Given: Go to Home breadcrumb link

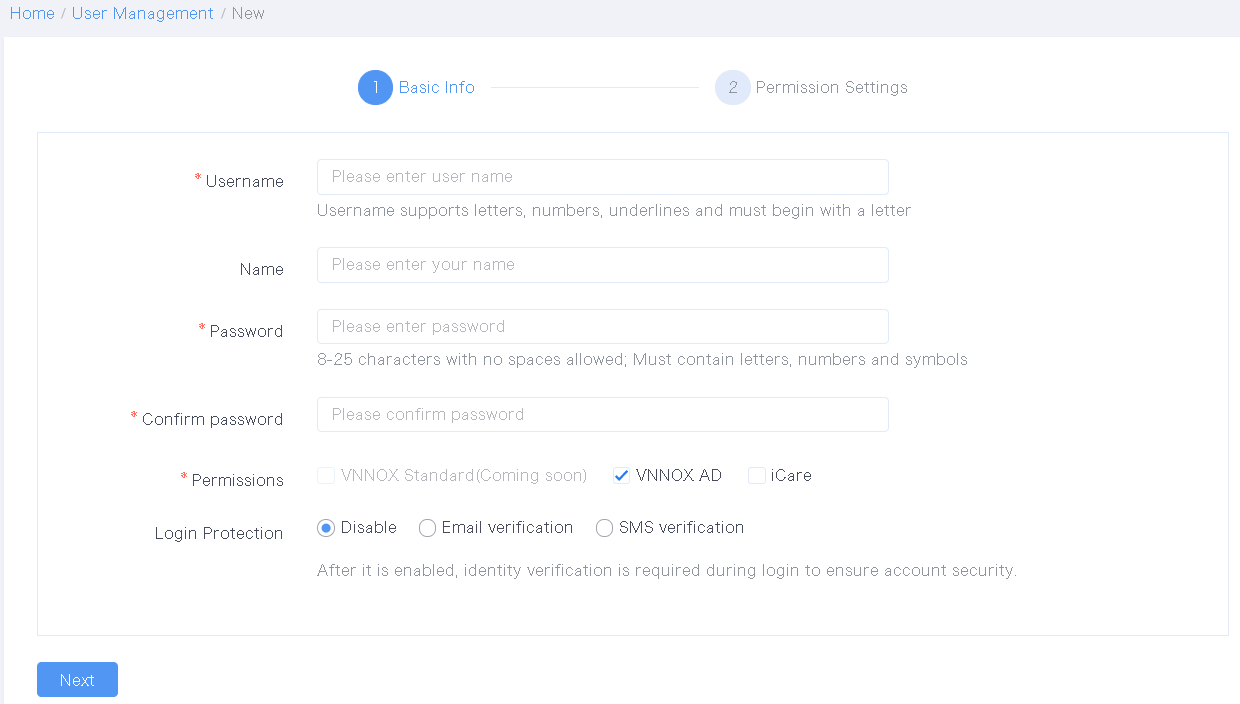Looking at the screenshot, I should tap(32, 13).
